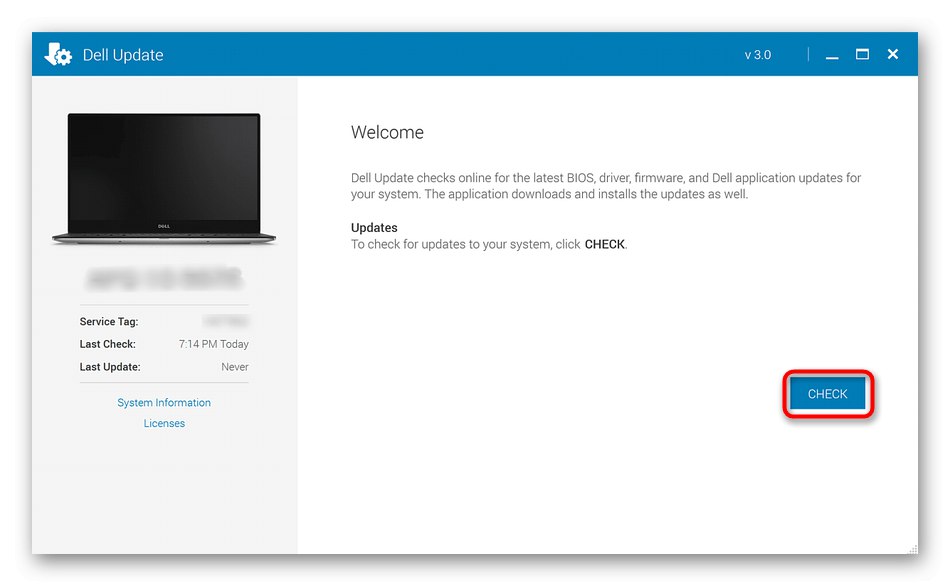The height and width of the screenshot is (586, 950).
Task: Click the CHECK button to check for updates
Action: click(x=827, y=393)
